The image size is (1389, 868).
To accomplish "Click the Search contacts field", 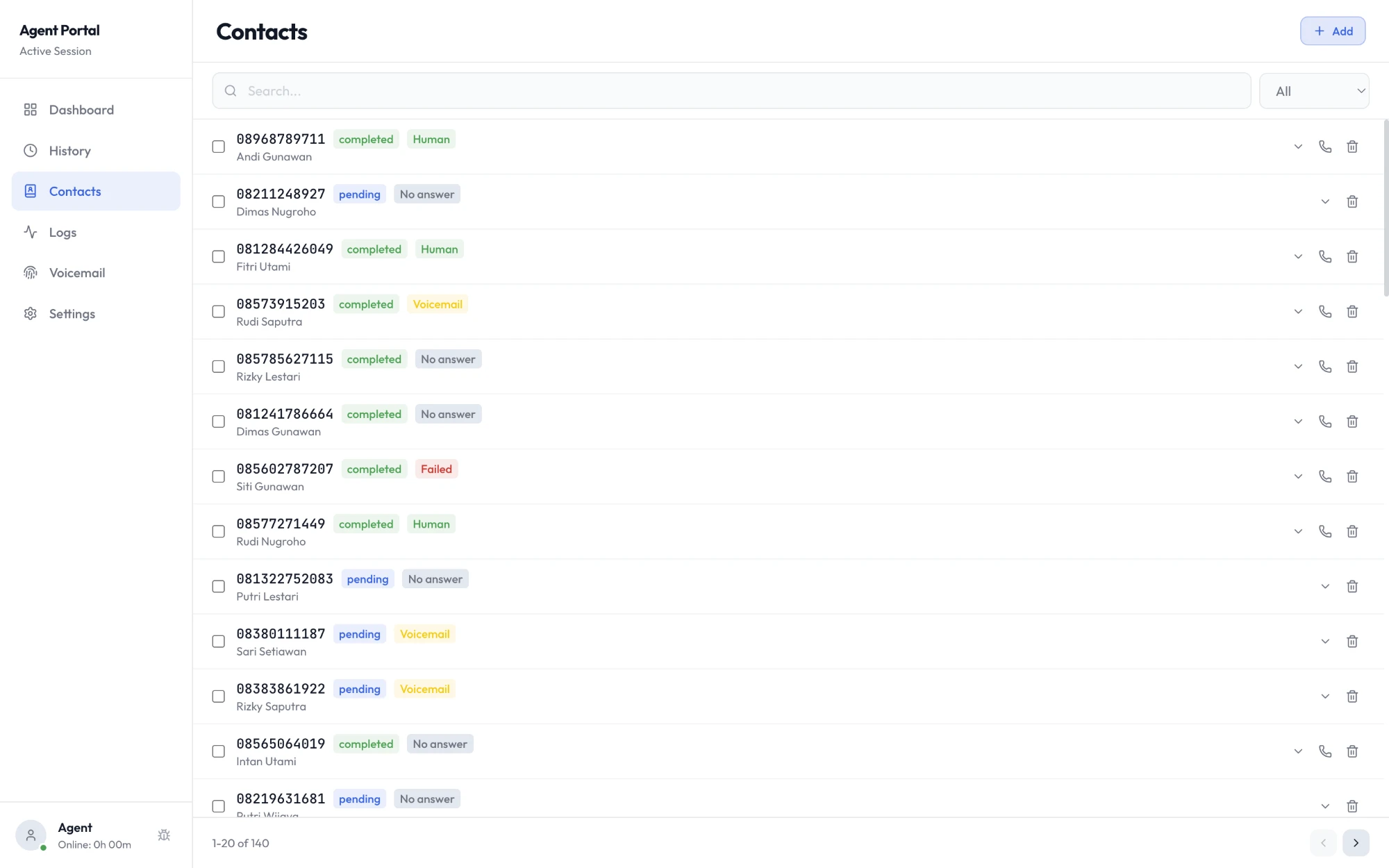I will coord(731,91).
